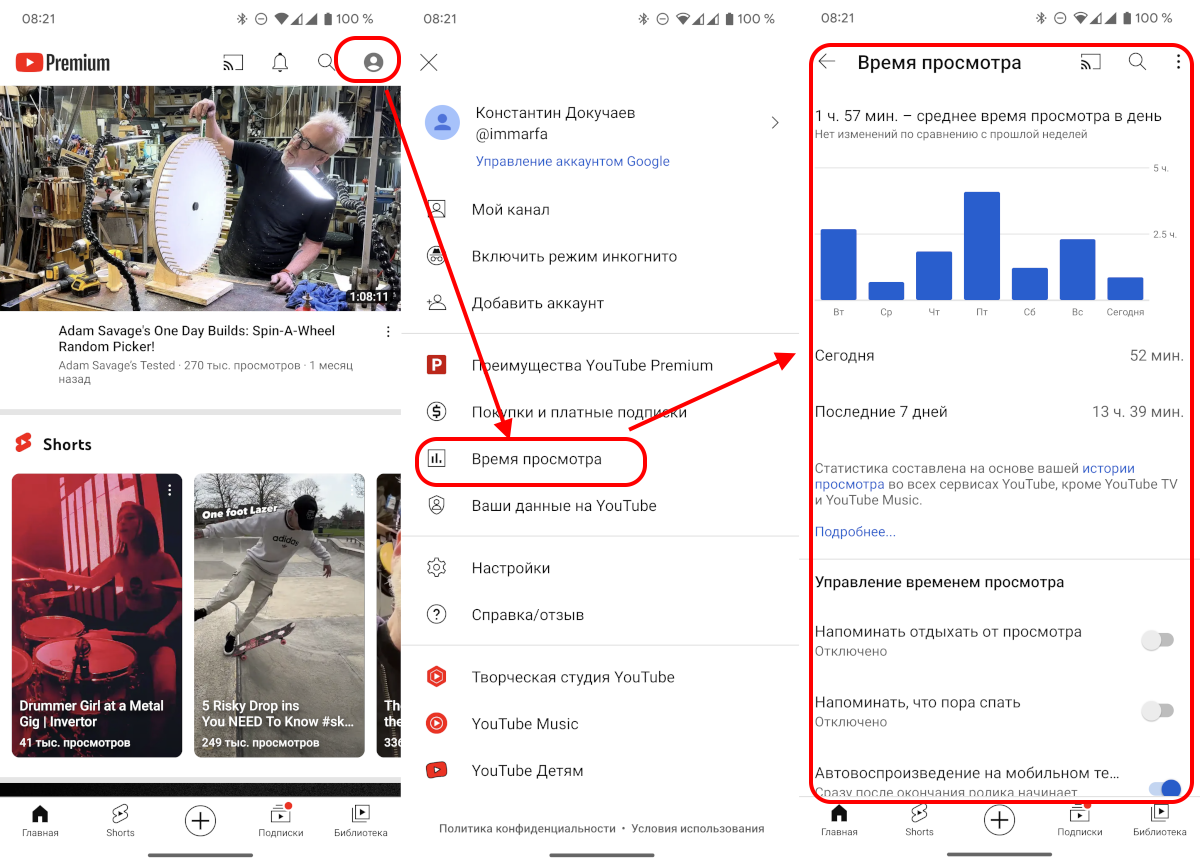Viewport: 1200px width, 867px height.
Task: Tap Библиотека tab on Время просмотра screen
Action: [x=1160, y=821]
